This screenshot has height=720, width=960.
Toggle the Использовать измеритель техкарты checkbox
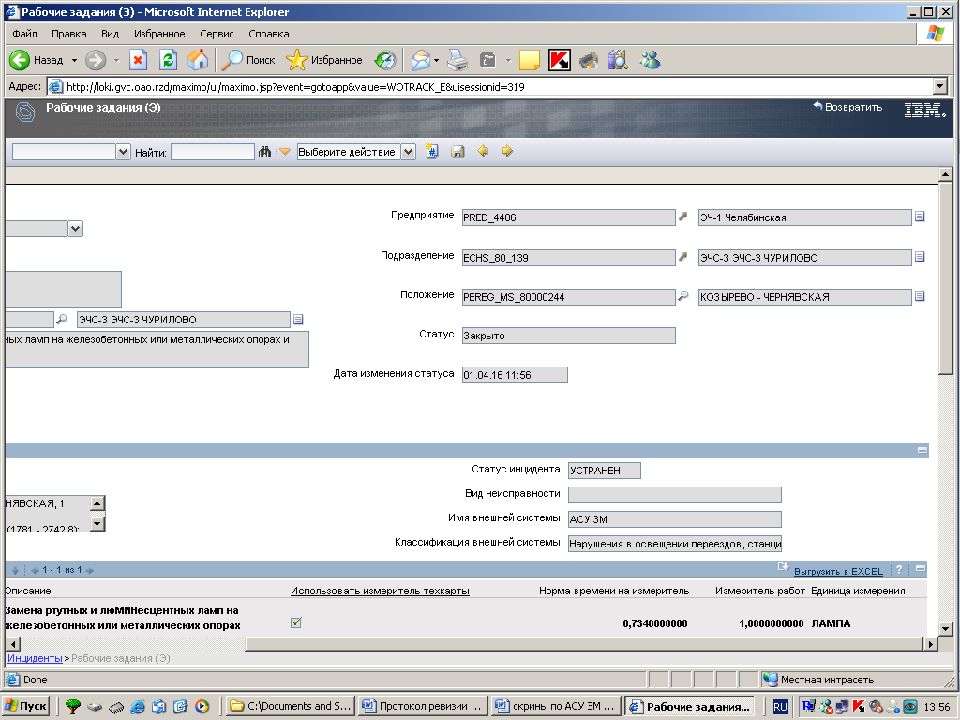[x=296, y=623]
